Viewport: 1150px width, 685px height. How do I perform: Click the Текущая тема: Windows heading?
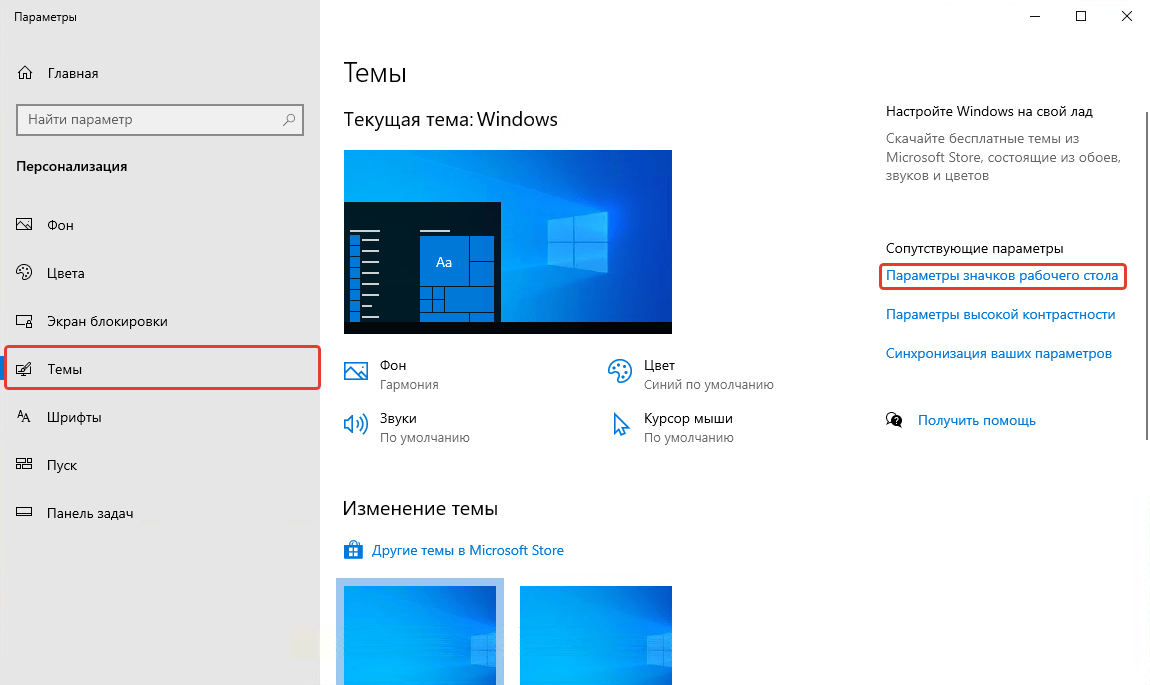coord(450,120)
